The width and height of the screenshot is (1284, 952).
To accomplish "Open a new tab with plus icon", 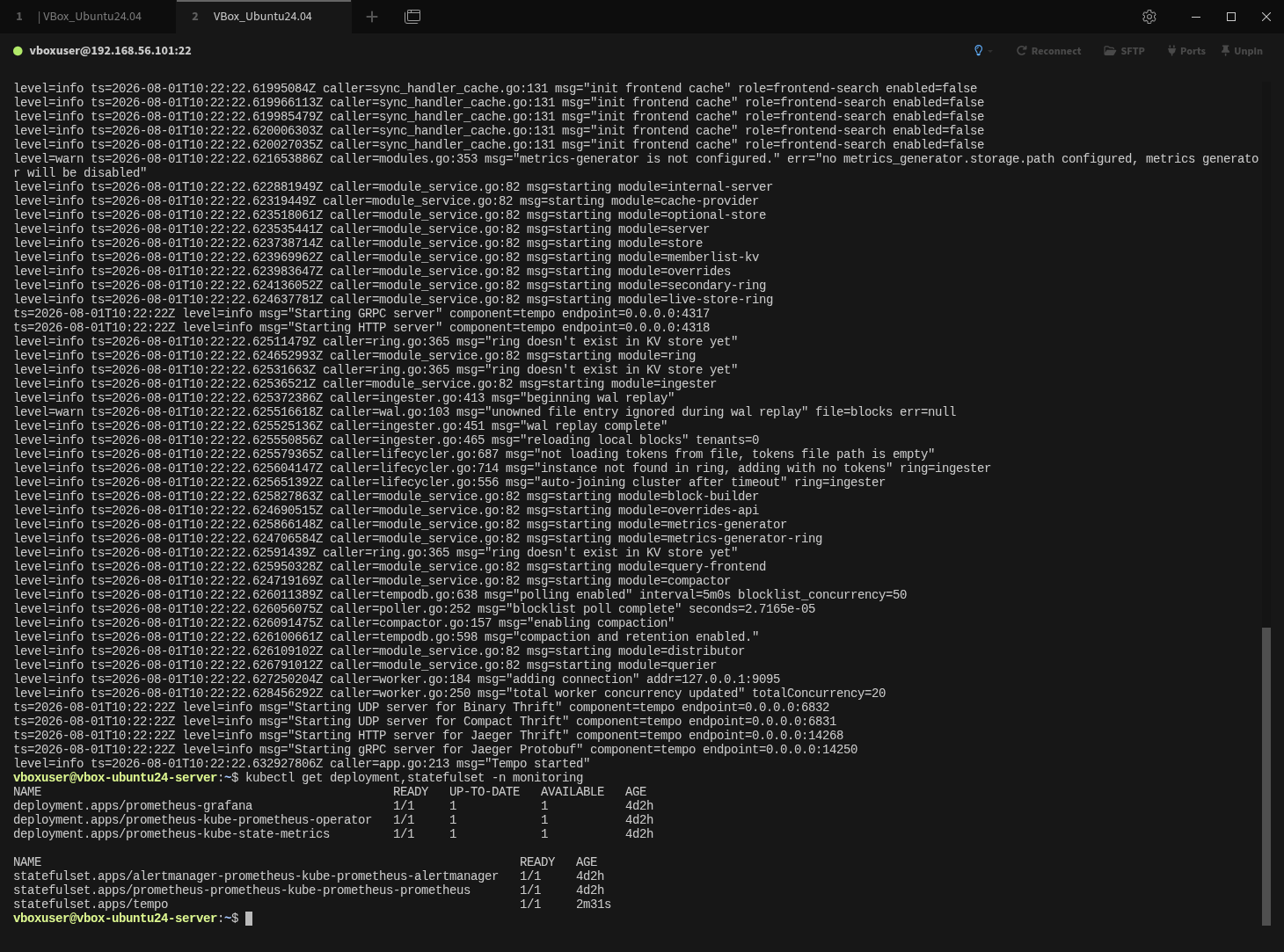I will click(372, 17).
